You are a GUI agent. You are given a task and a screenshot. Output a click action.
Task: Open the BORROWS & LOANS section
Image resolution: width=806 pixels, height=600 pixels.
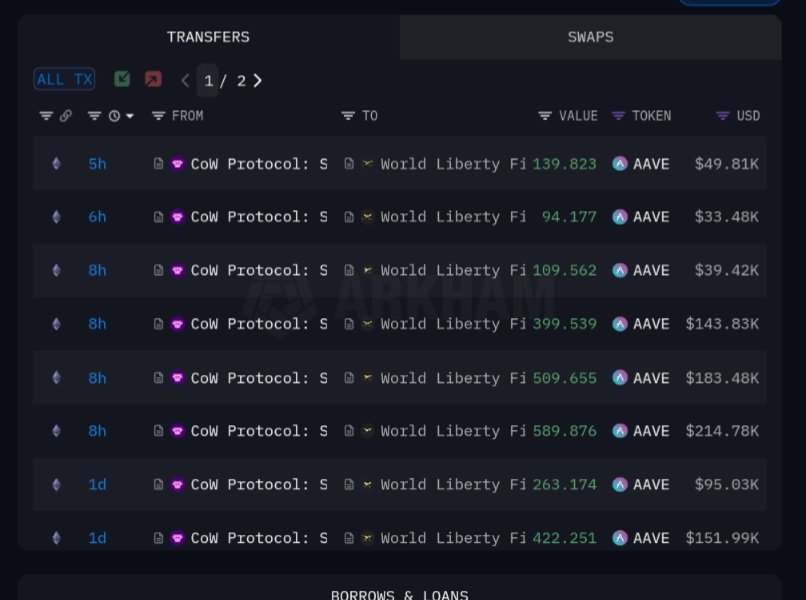tap(399, 595)
